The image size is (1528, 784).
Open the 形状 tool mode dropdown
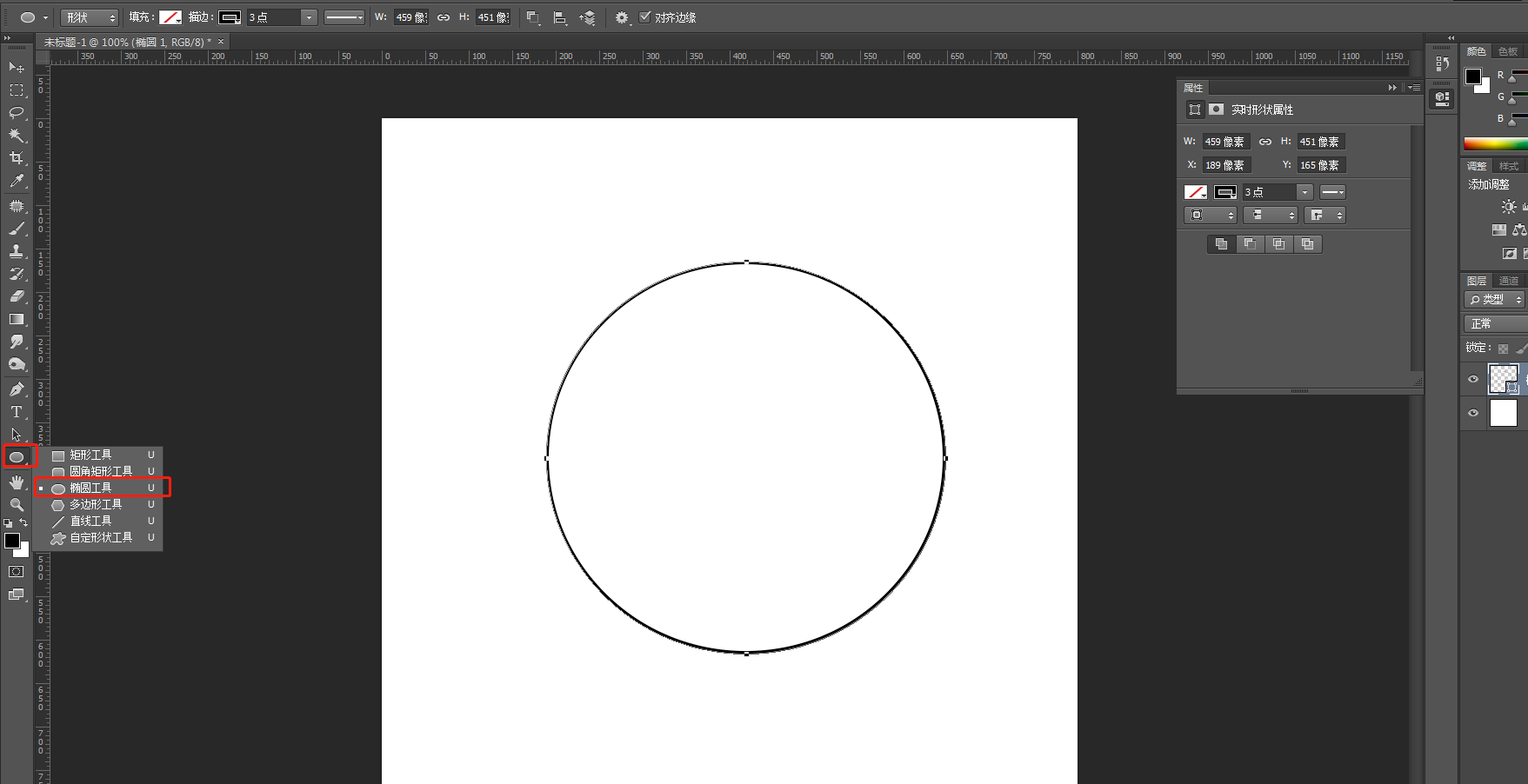90,17
